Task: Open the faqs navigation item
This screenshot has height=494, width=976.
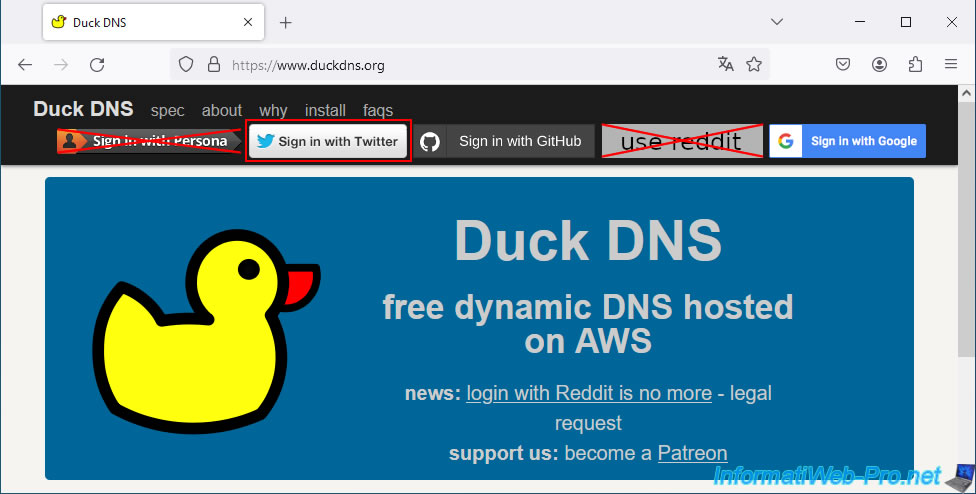Action: pos(378,111)
